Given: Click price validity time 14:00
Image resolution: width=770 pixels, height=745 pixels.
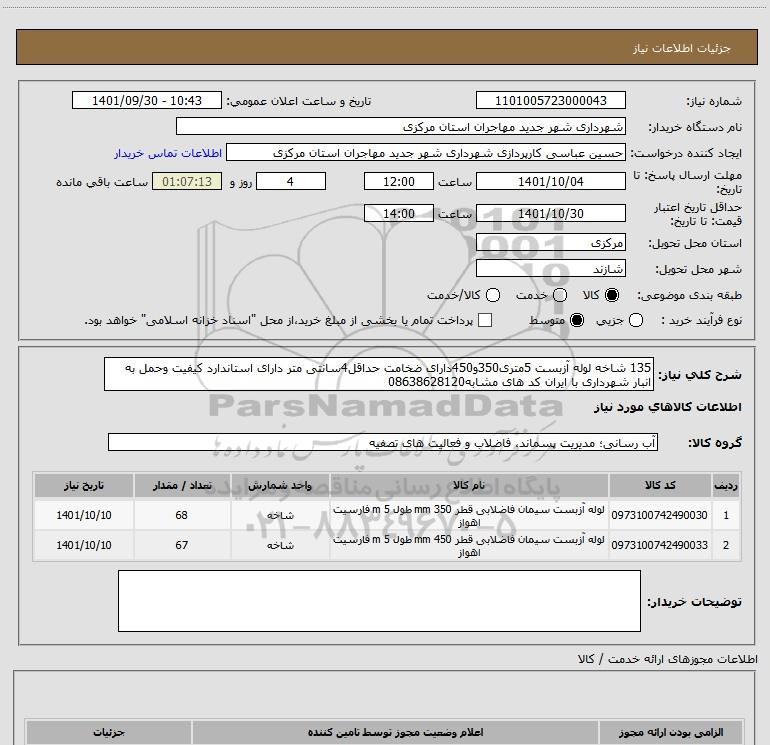Looking at the screenshot, I should tap(399, 213).
